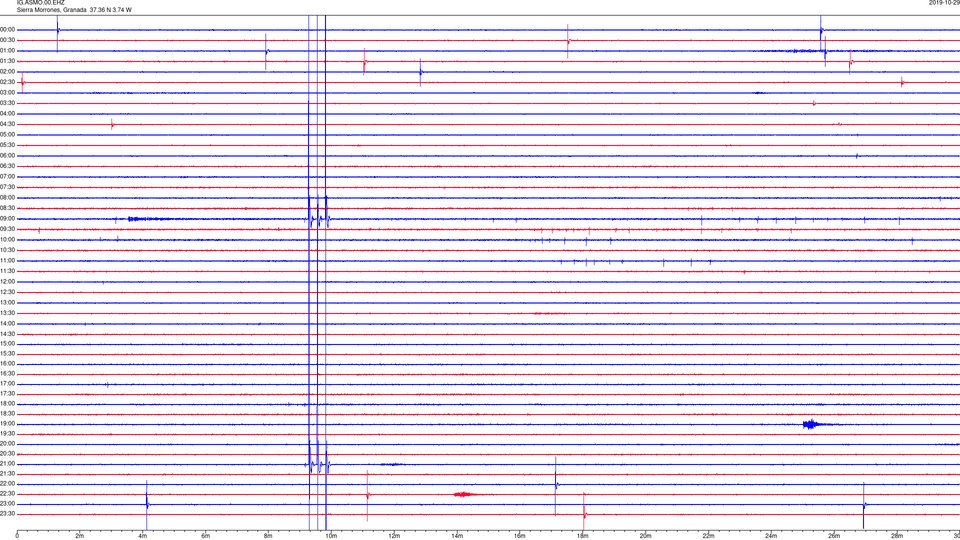This screenshot has height=540, width=960.
Task: Click the 19:00 trace label
Action: 8,424
